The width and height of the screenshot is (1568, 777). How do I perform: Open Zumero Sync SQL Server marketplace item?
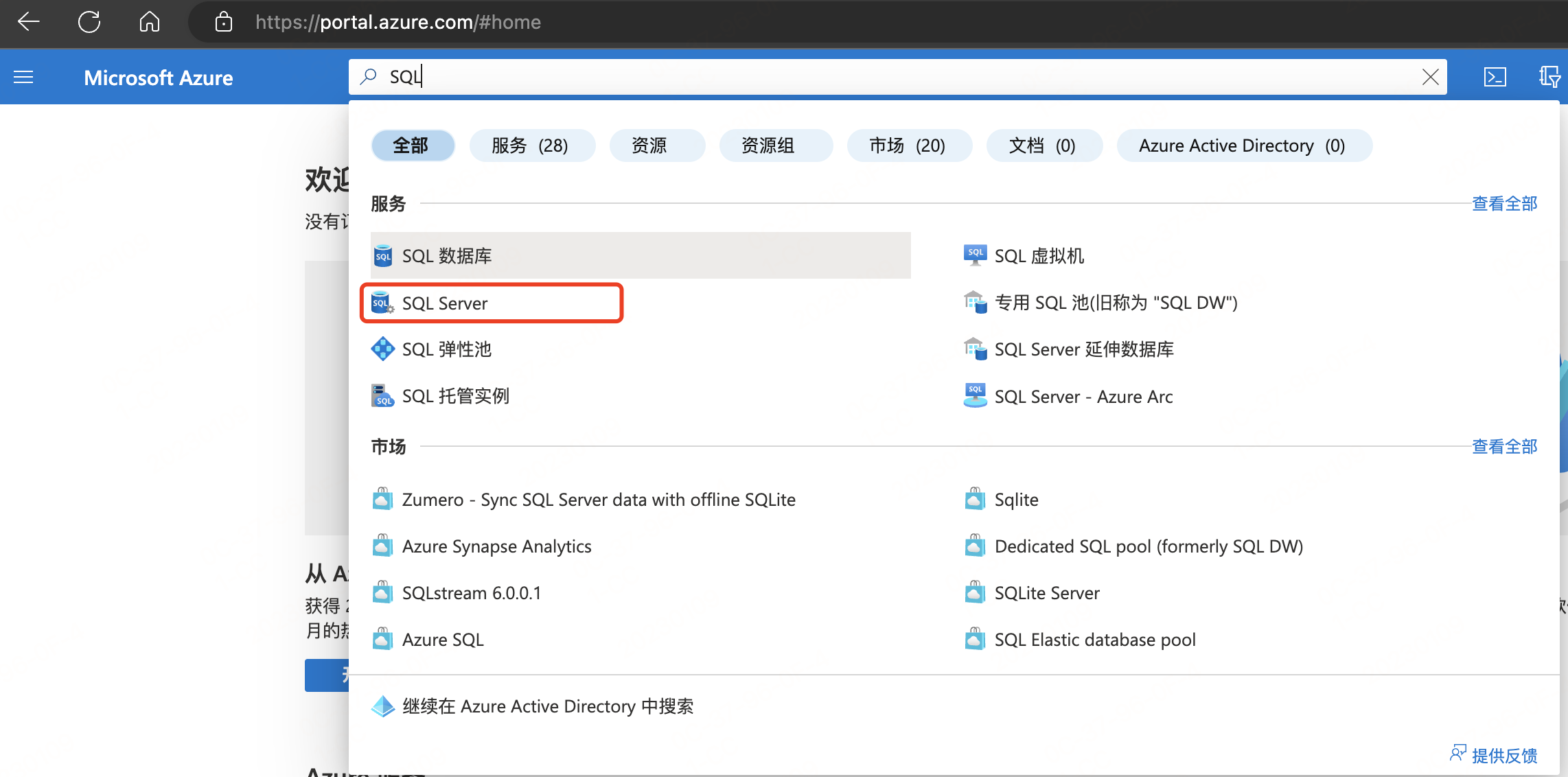pos(599,499)
